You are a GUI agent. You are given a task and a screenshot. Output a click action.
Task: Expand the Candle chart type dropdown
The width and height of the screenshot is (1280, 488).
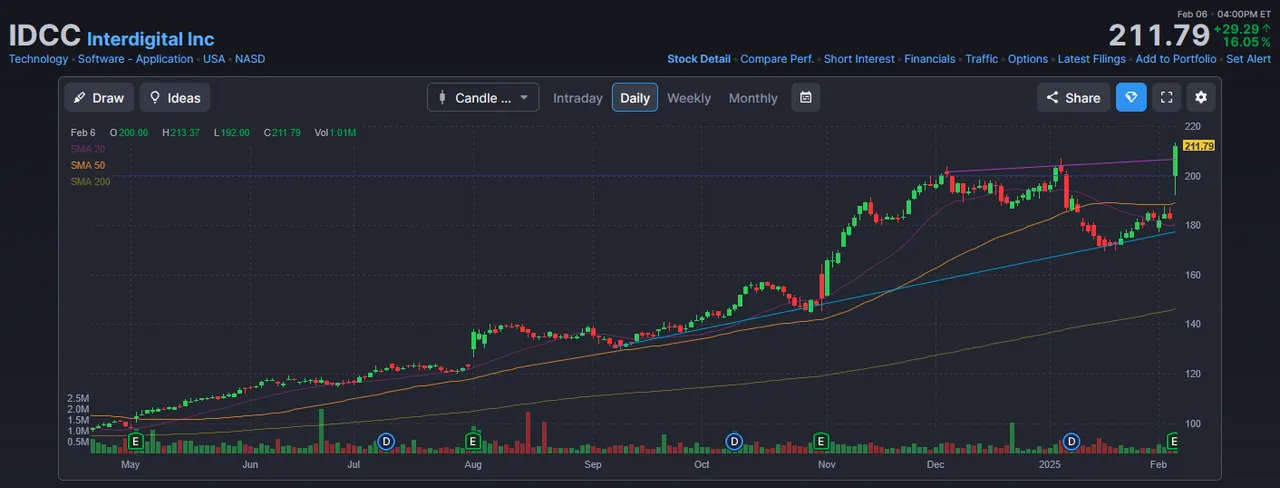click(483, 97)
